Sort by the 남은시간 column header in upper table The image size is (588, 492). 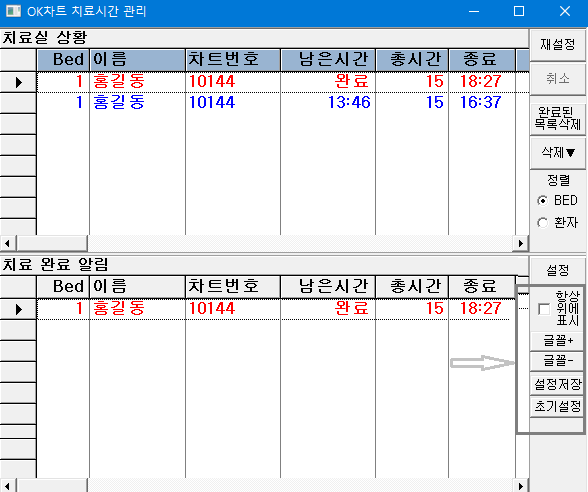(328, 60)
